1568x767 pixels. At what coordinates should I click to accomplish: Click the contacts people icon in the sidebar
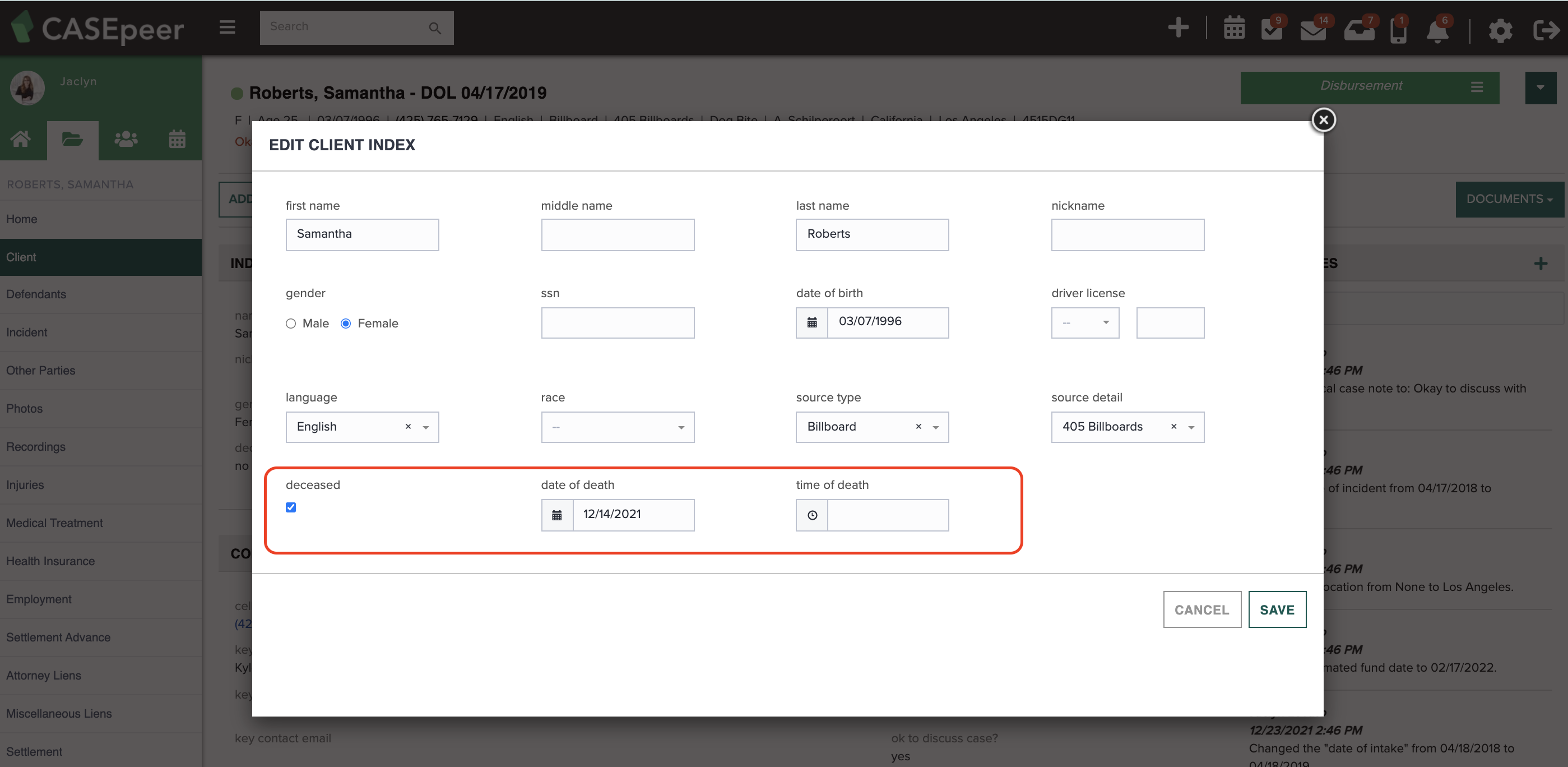click(x=126, y=139)
